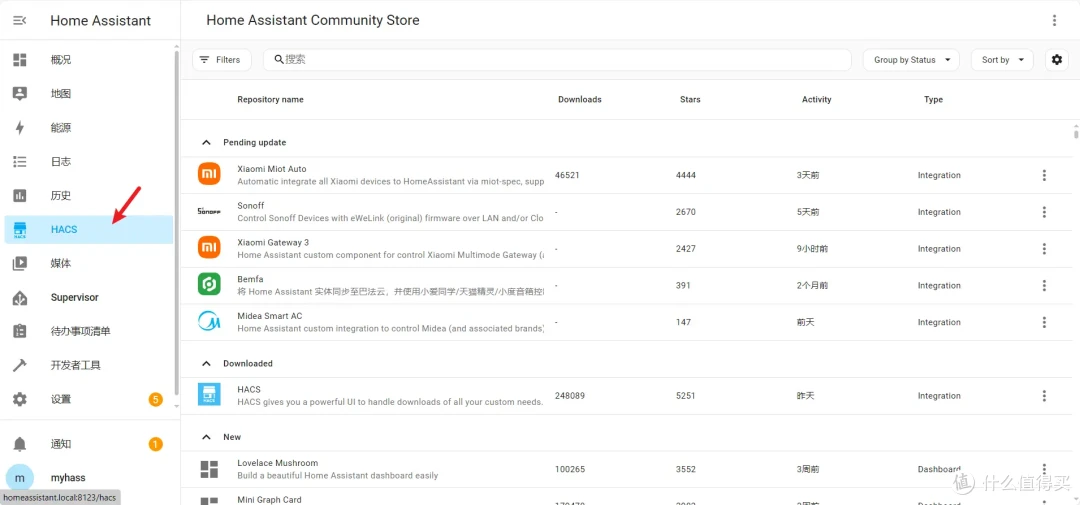
Task: Collapse the sidebar menu icon
Action: (x=20, y=21)
